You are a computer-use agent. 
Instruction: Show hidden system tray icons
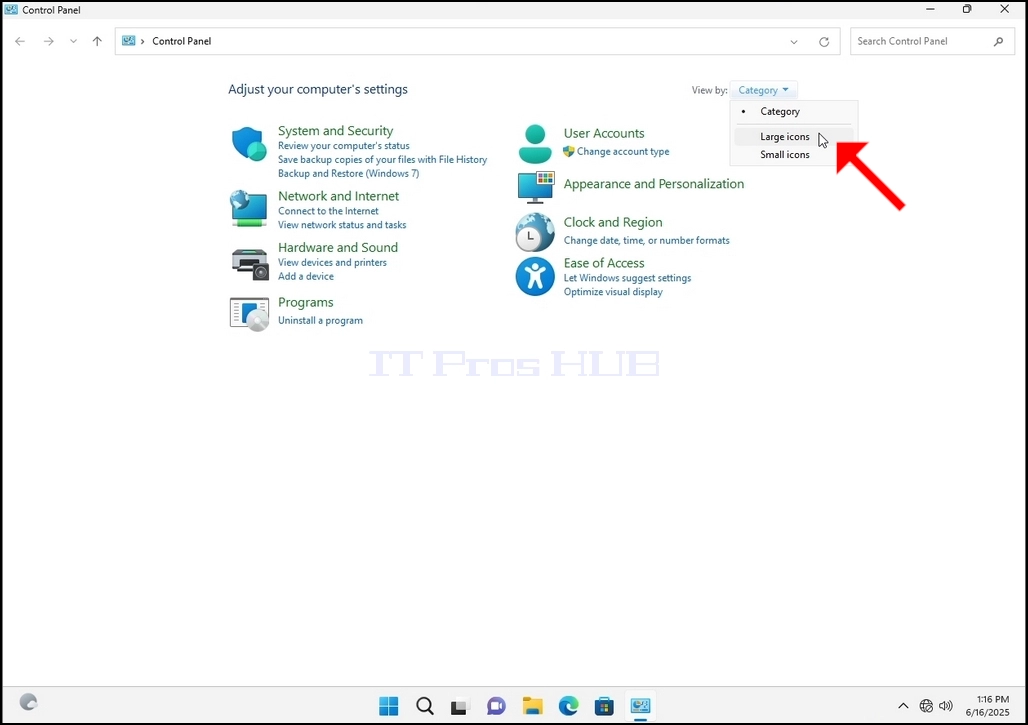[903, 706]
